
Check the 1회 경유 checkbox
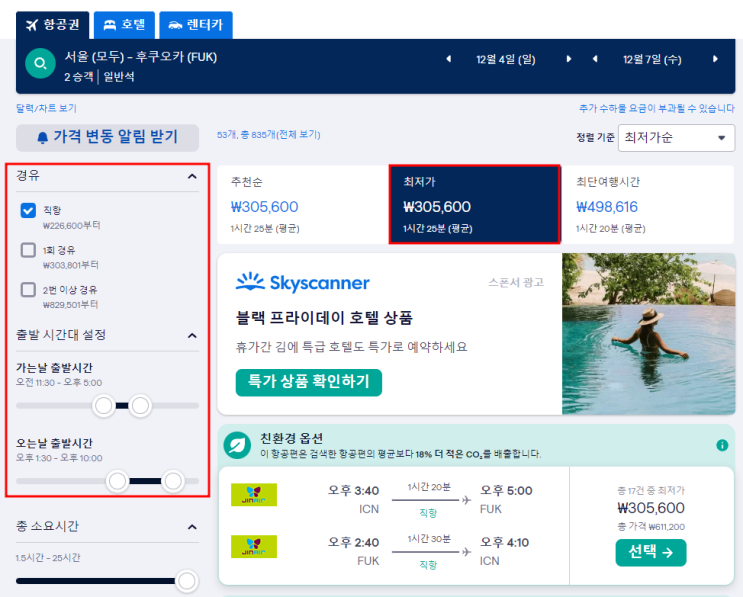[x=28, y=250]
